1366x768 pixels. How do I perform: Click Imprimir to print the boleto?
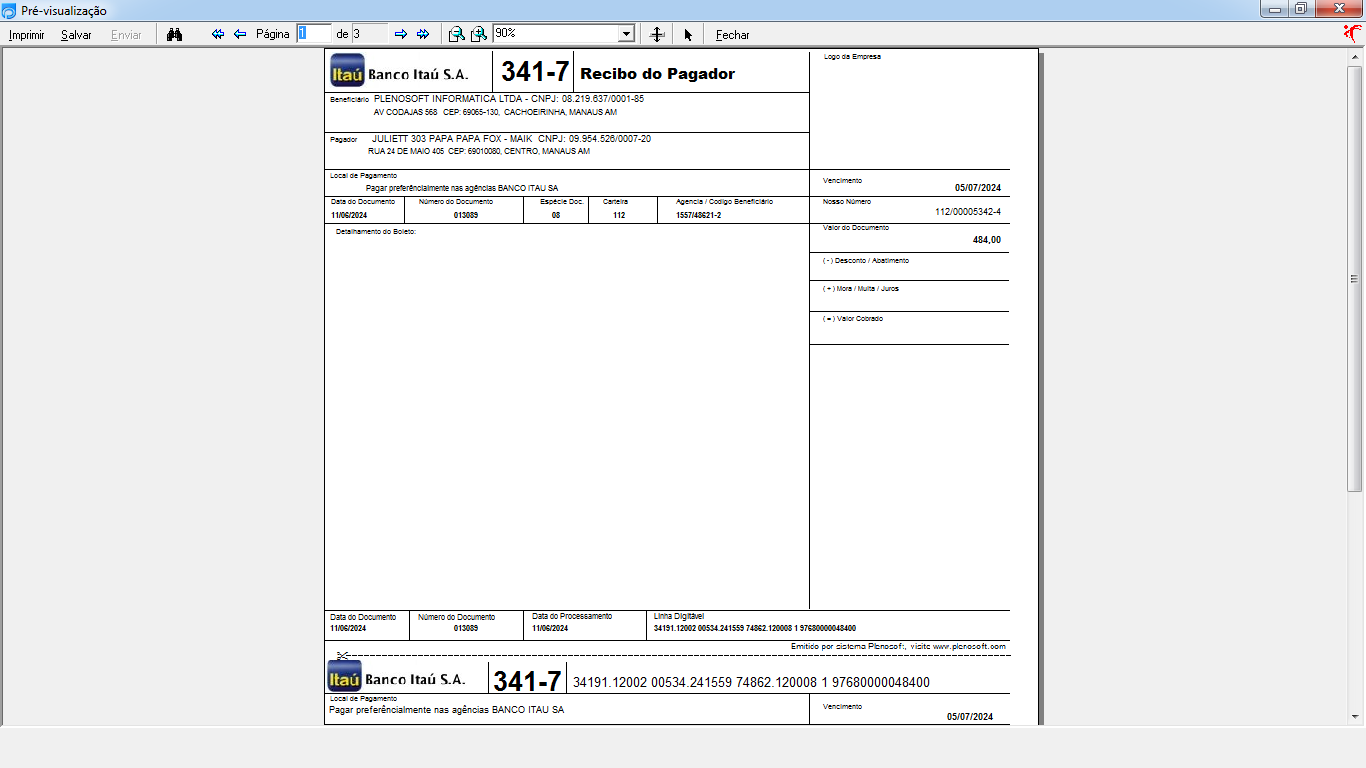pyautogui.click(x=27, y=35)
